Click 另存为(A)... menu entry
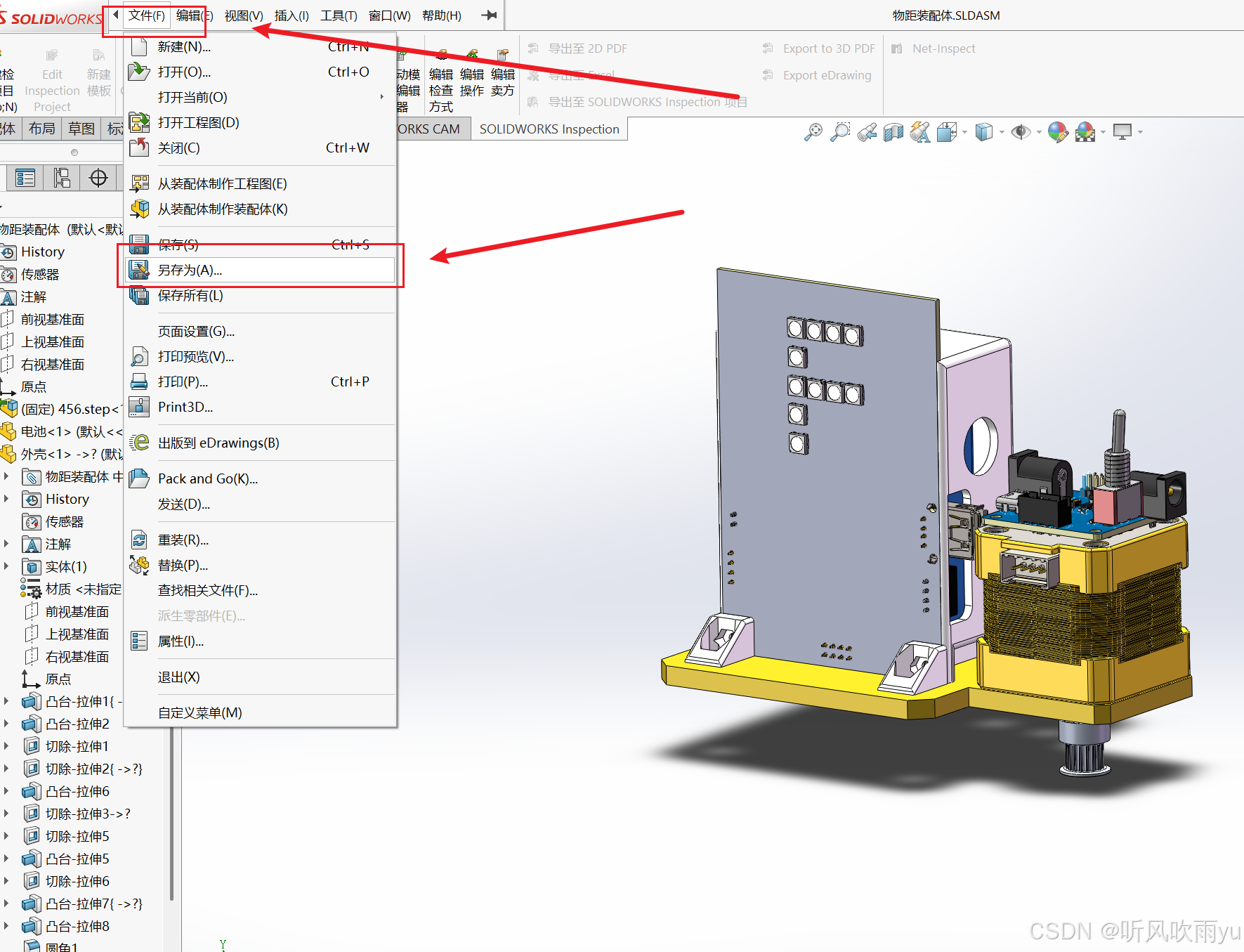 (x=260, y=270)
